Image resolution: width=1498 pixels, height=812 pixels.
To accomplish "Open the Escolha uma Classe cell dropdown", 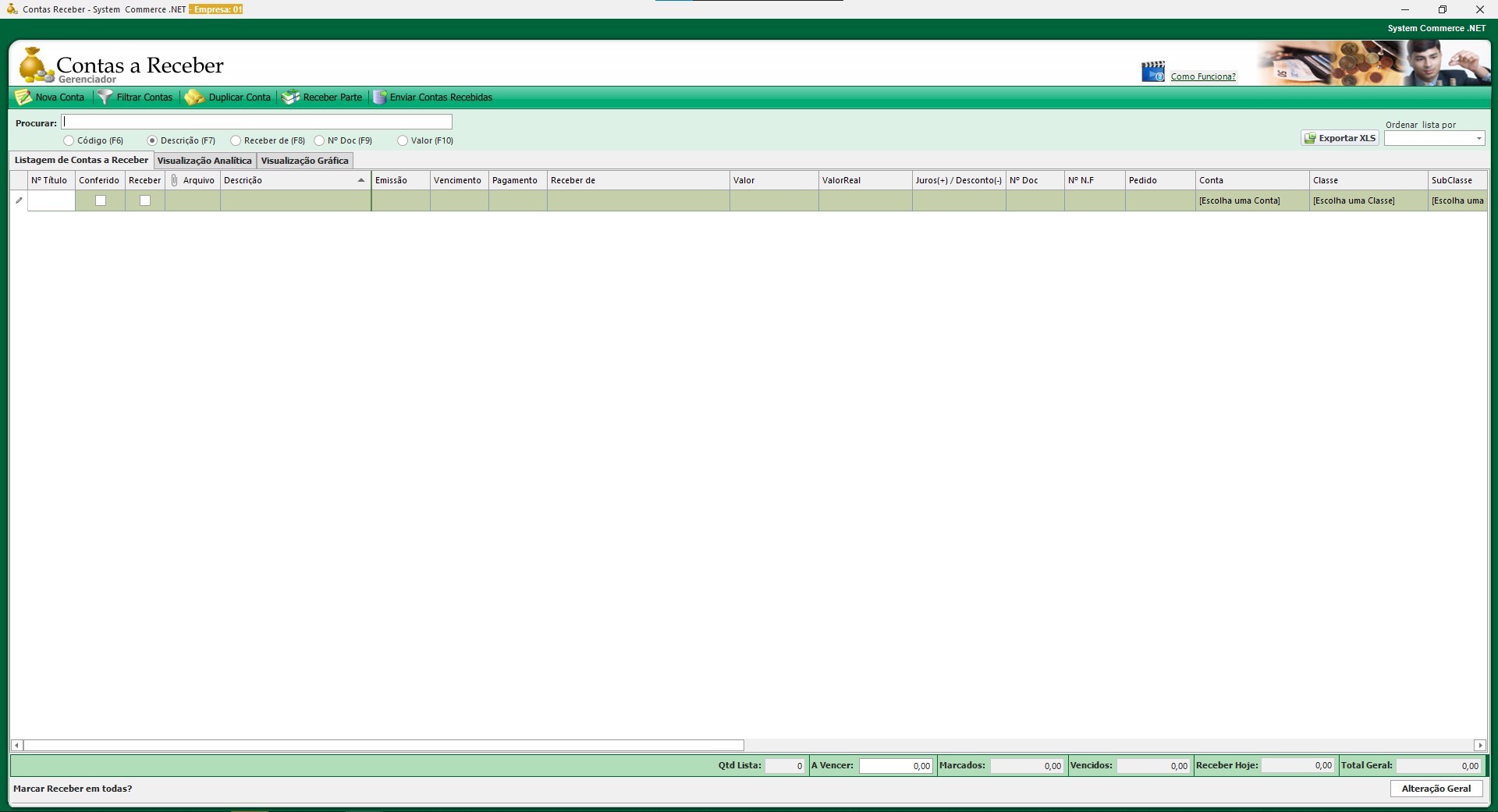I will point(1367,201).
